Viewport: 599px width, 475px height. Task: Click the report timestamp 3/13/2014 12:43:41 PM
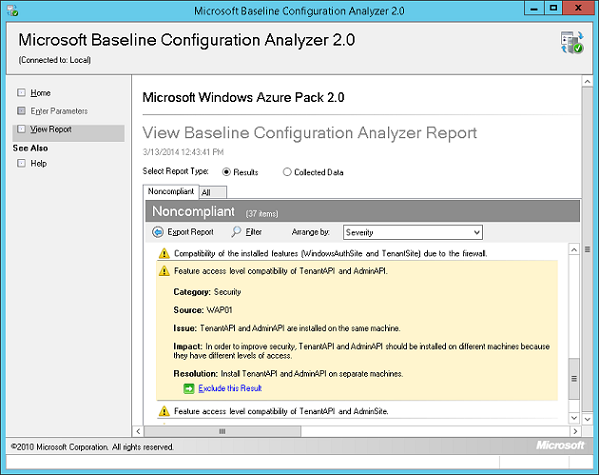183,152
